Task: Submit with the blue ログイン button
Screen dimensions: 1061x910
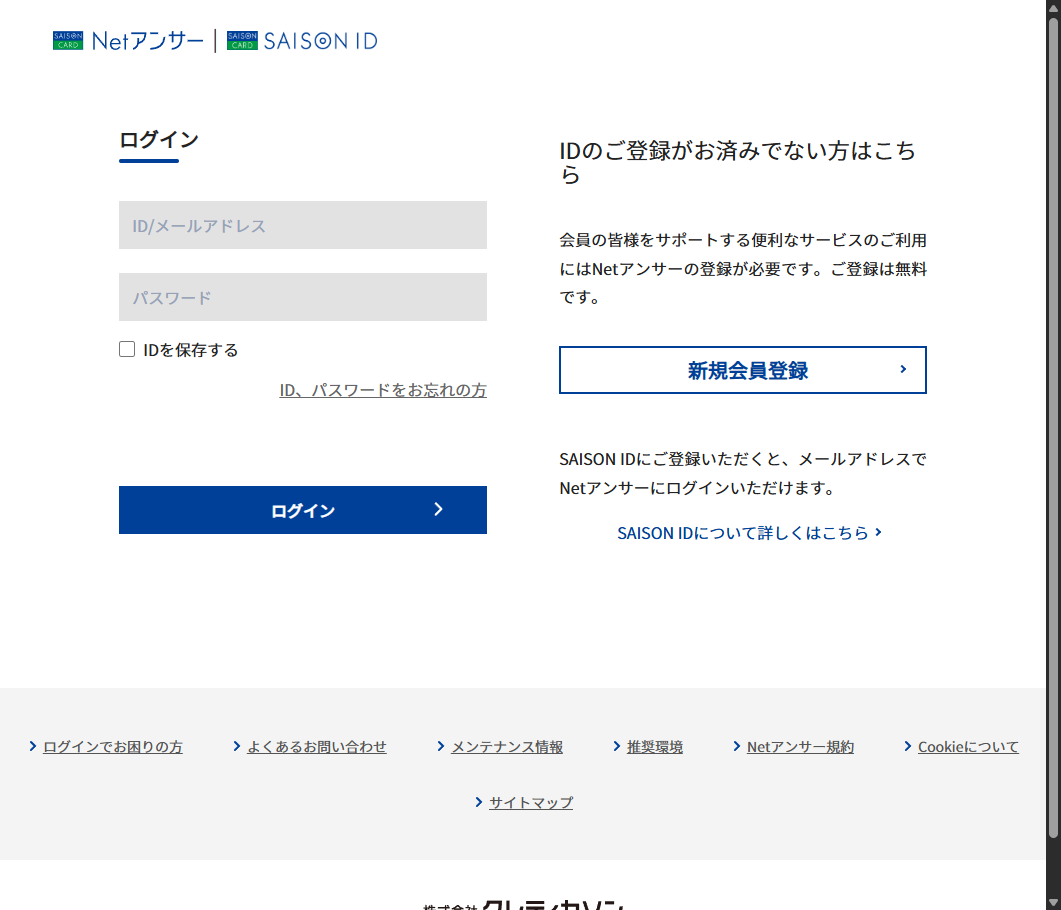Action: 302,510
